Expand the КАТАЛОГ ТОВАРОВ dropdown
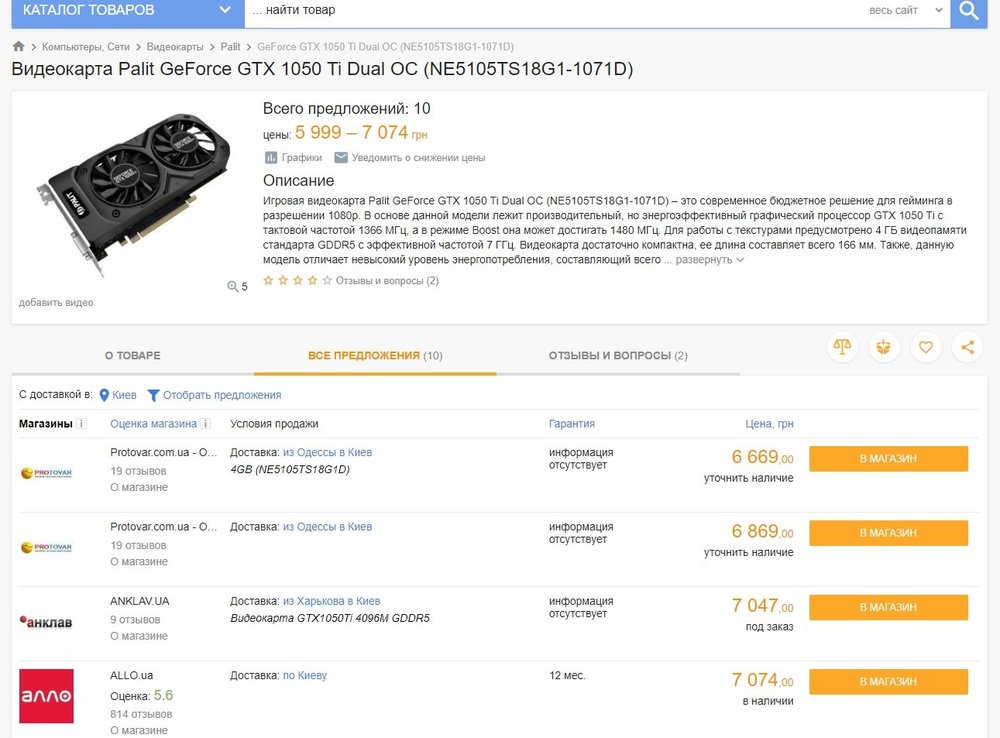1000x738 pixels. [225, 11]
